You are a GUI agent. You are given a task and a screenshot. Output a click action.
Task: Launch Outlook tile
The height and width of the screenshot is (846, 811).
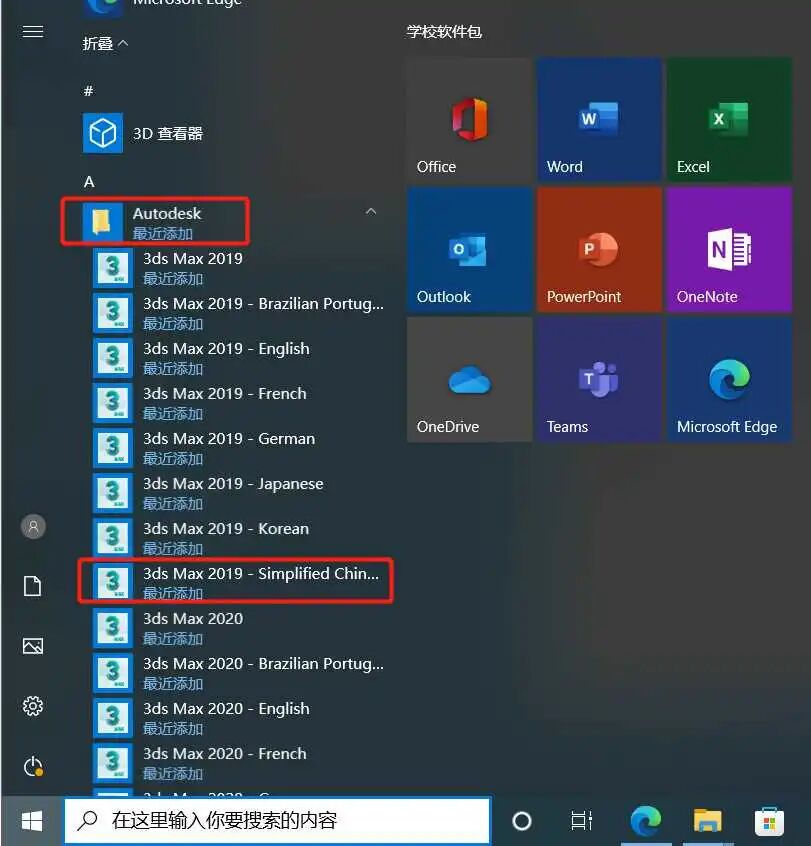pos(469,250)
